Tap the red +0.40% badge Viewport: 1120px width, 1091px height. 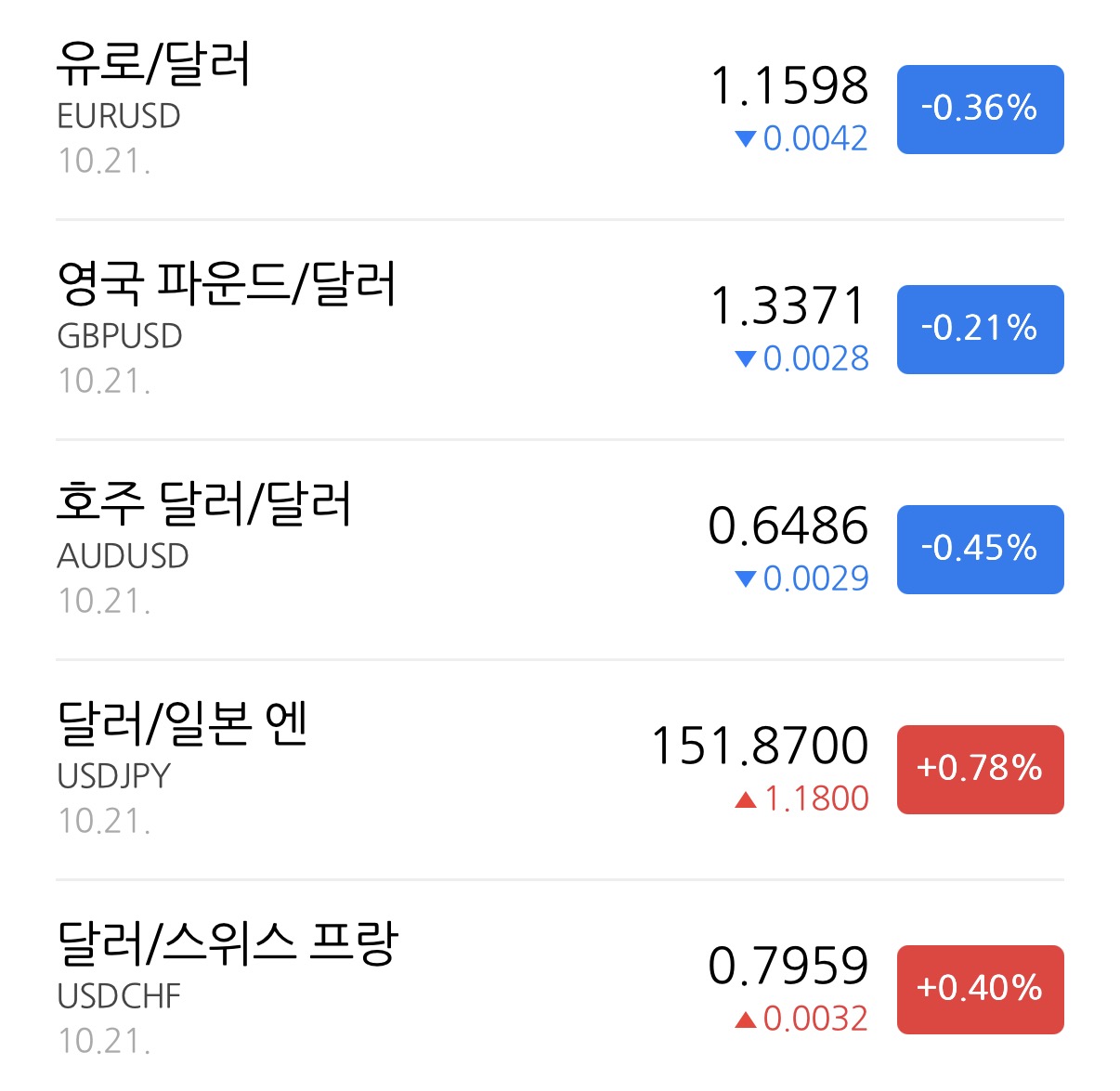980,990
